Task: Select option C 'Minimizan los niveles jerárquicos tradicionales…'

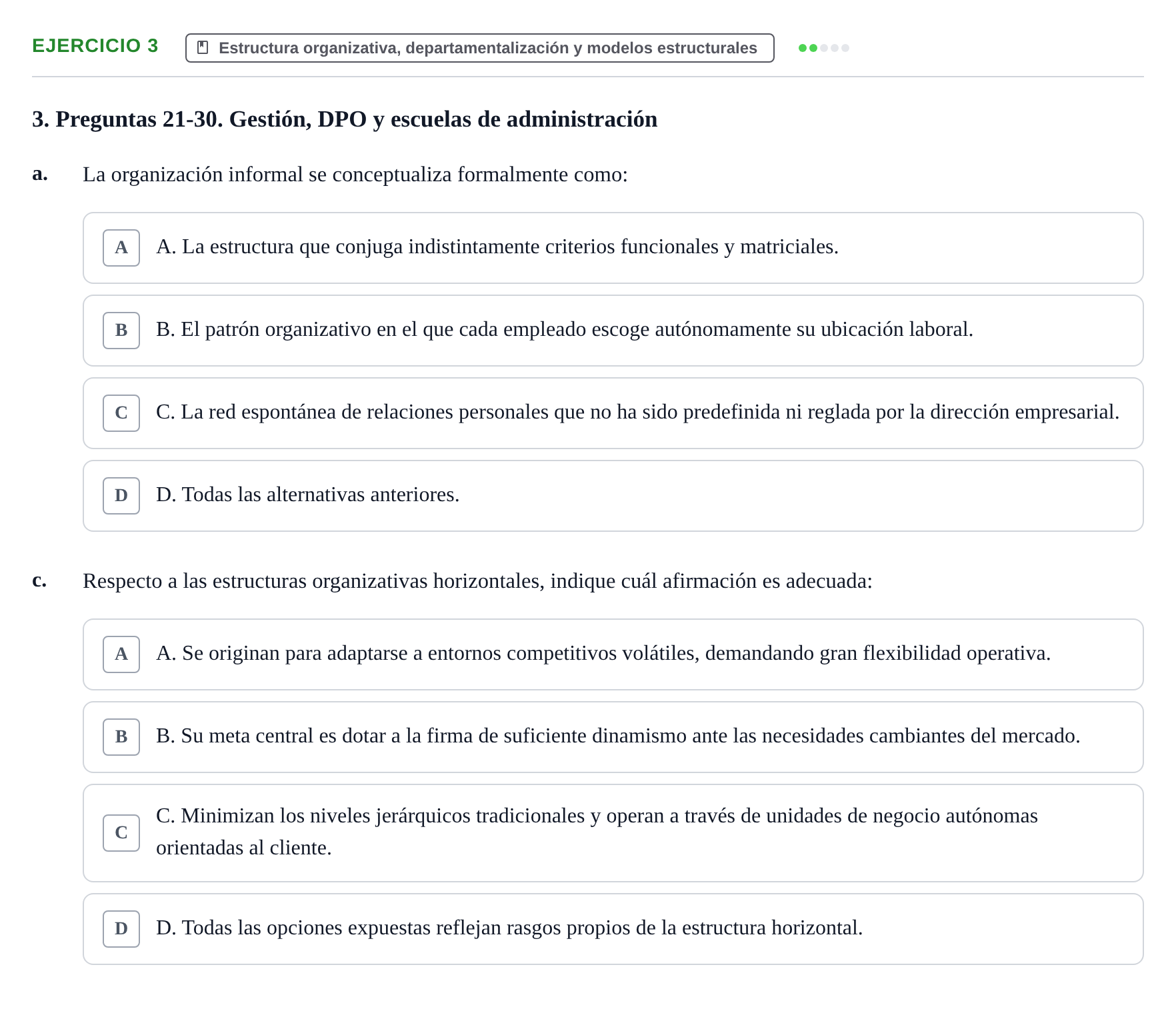Action: coord(613,833)
